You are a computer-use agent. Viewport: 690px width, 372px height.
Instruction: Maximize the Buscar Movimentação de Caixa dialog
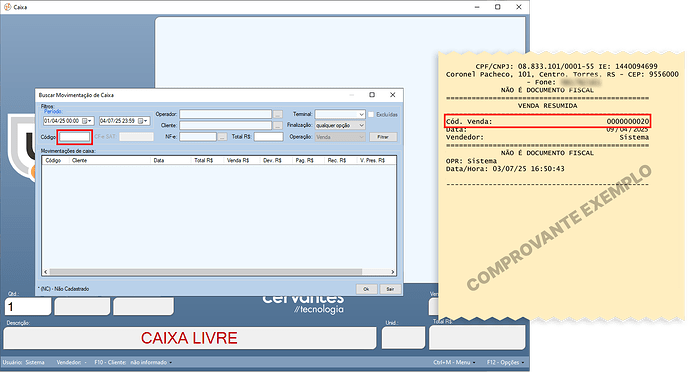pos(372,95)
